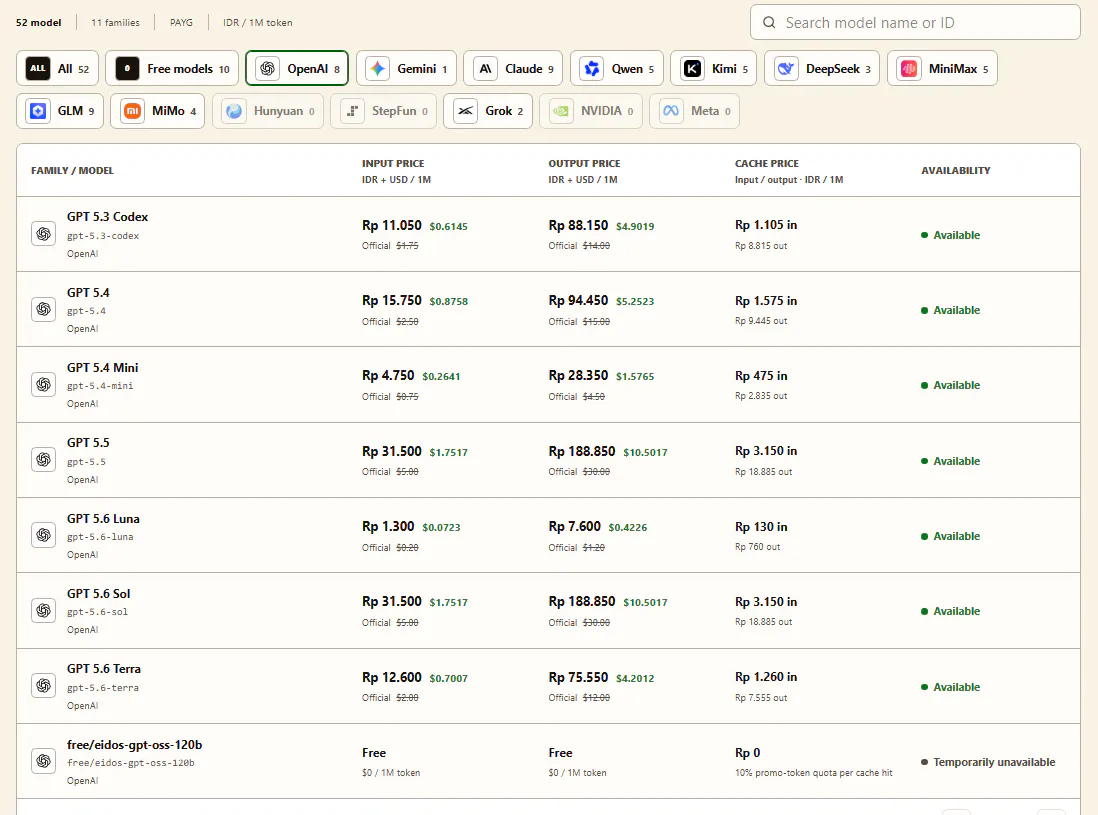1098x815 pixels.
Task: Click the 52 model summary label
Action: 39,22
